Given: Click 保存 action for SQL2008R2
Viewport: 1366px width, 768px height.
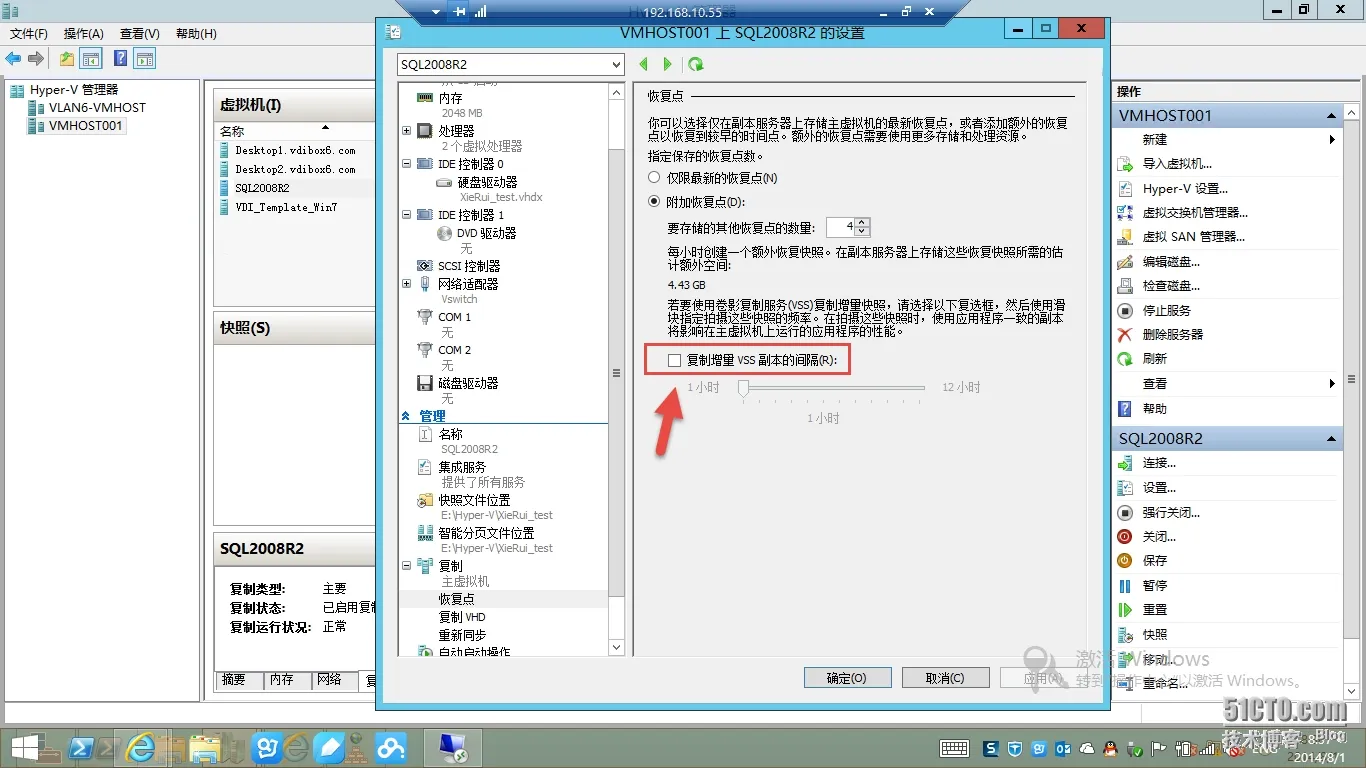Looking at the screenshot, I should point(1155,560).
